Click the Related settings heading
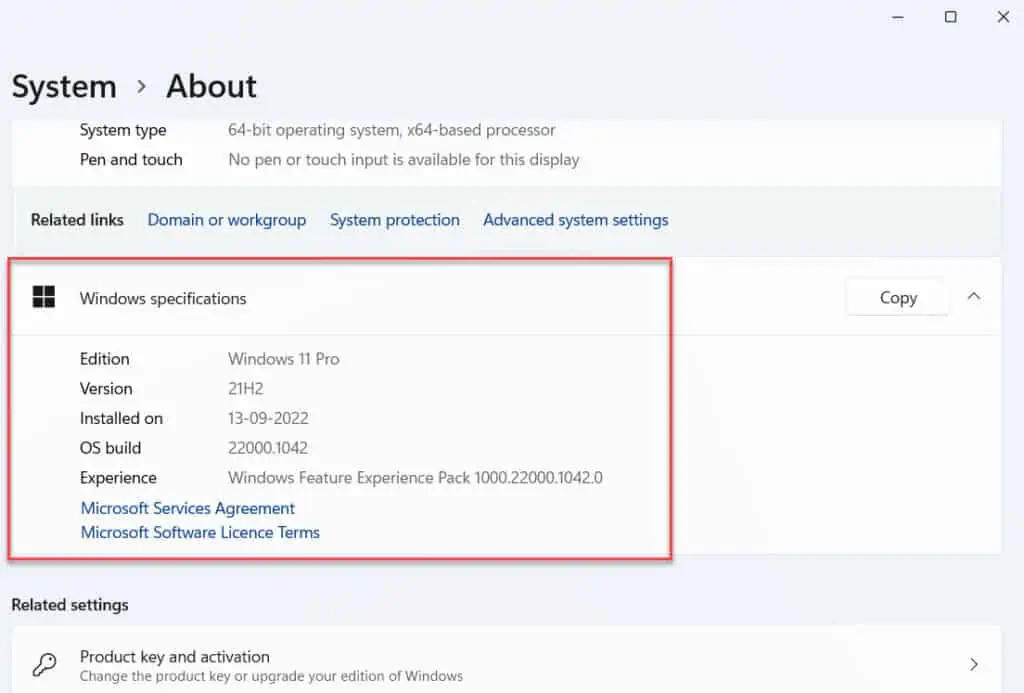Screen dimensions: 1024x693 [x=70, y=605]
